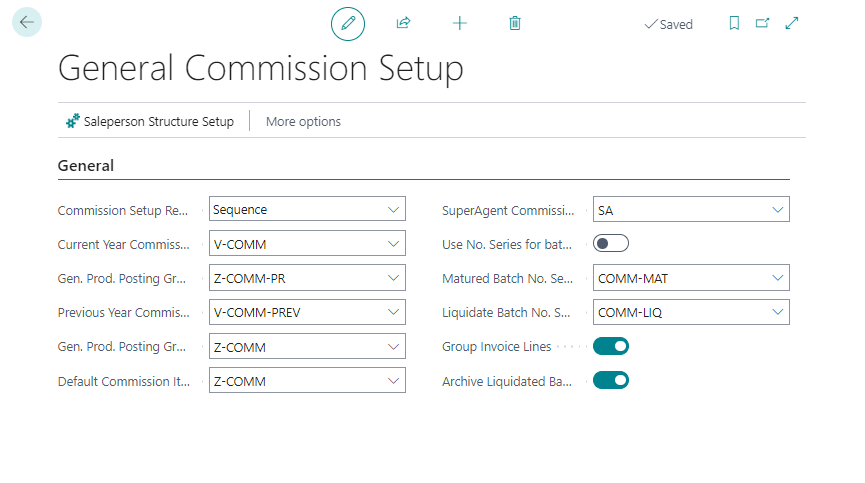Open Saleperson Structure Setup action
This screenshot has height=483, width=865.
(149, 121)
